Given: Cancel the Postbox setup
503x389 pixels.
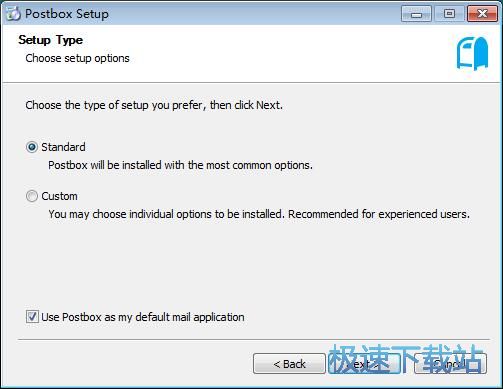Looking at the screenshot, I should click(x=450, y=364).
